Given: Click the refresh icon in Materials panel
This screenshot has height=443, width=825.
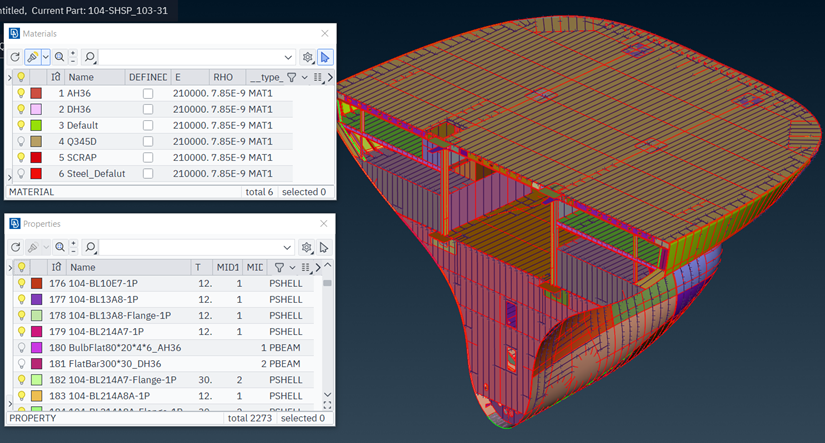Looking at the screenshot, I should (13, 57).
